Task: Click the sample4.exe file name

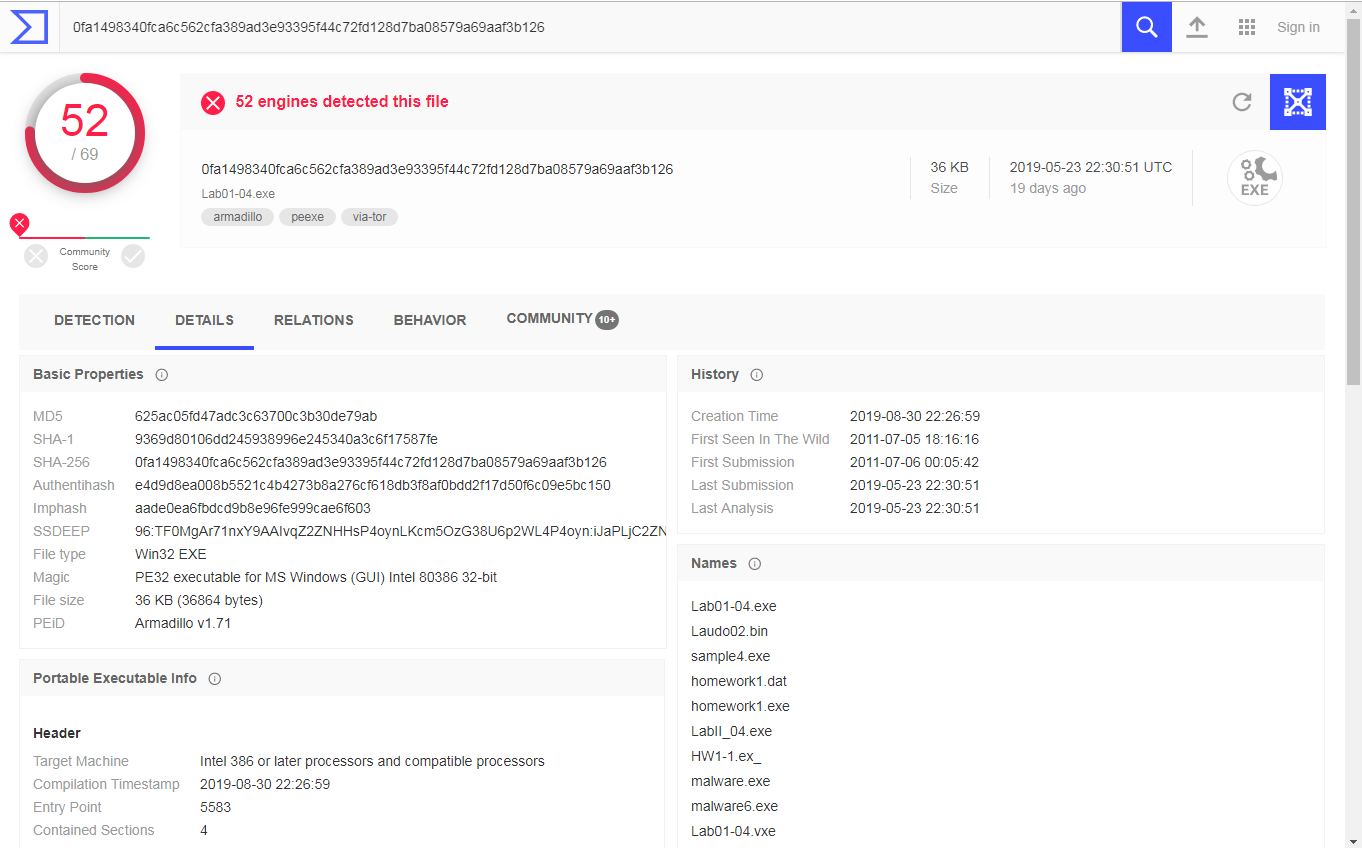Action: [x=730, y=656]
